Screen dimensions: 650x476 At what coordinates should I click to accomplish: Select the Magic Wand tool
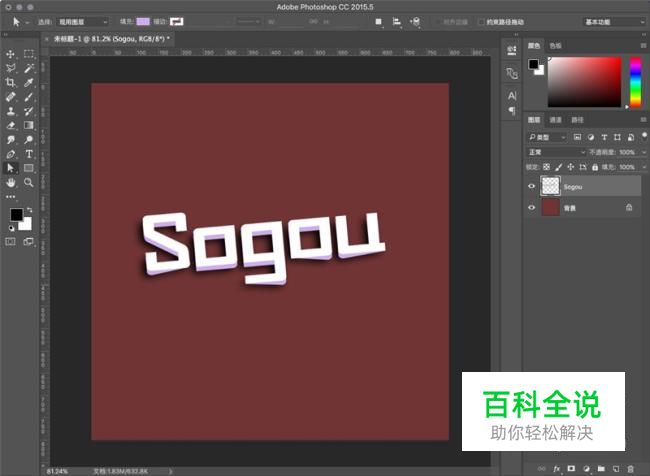click(x=29, y=68)
